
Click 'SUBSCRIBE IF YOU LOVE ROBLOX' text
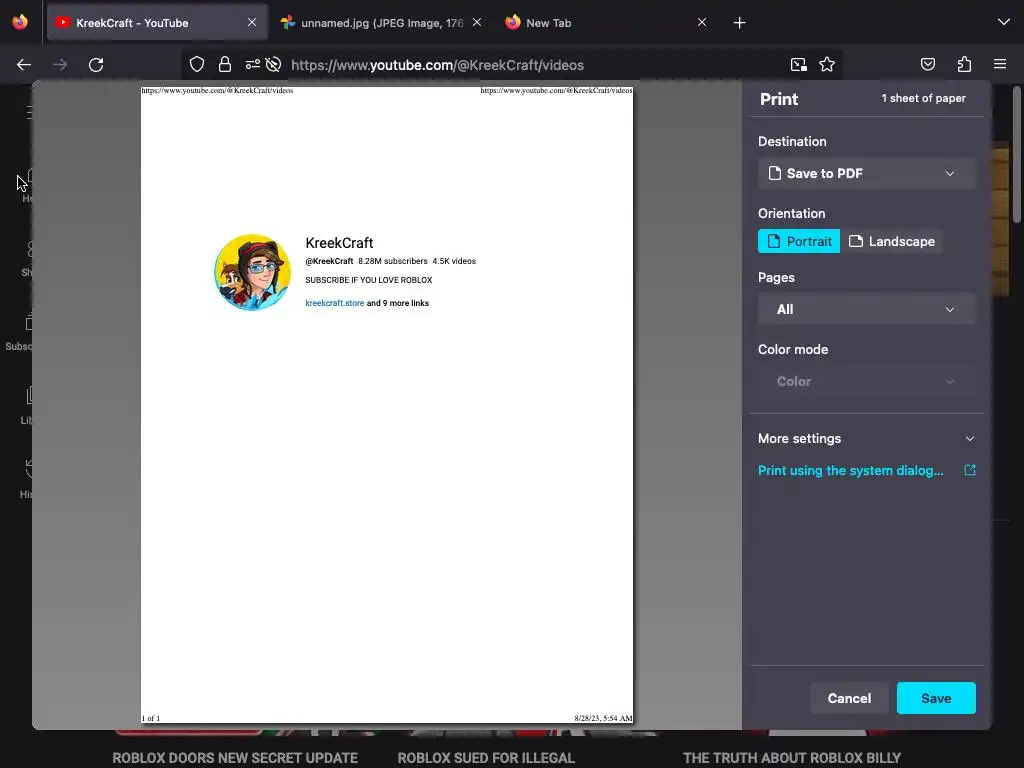(x=368, y=280)
